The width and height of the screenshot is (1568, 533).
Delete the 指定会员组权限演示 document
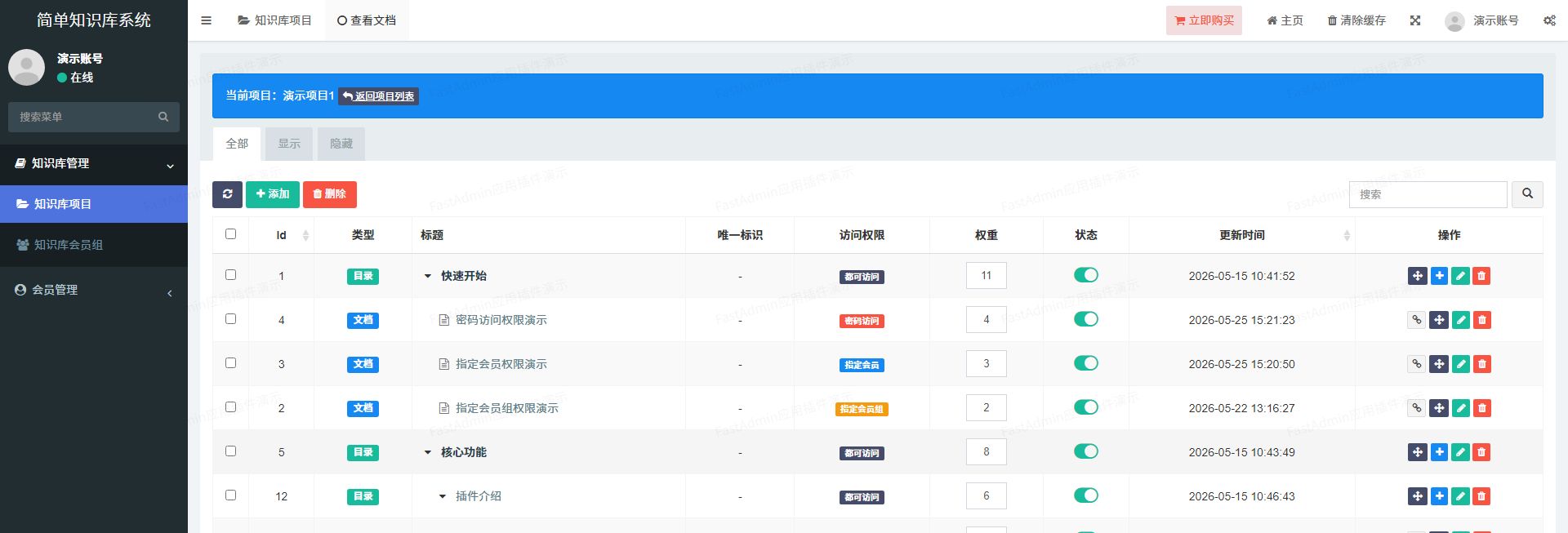click(1482, 408)
